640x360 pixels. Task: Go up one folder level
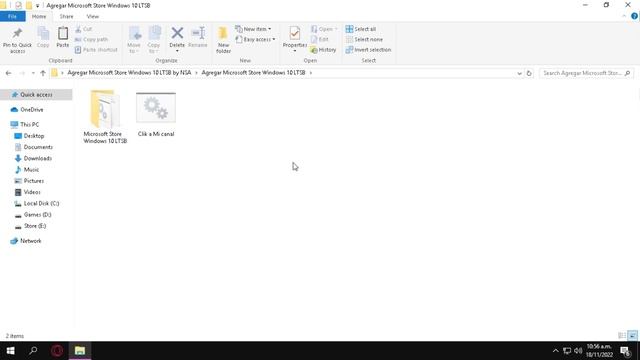click(x=43, y=73)
